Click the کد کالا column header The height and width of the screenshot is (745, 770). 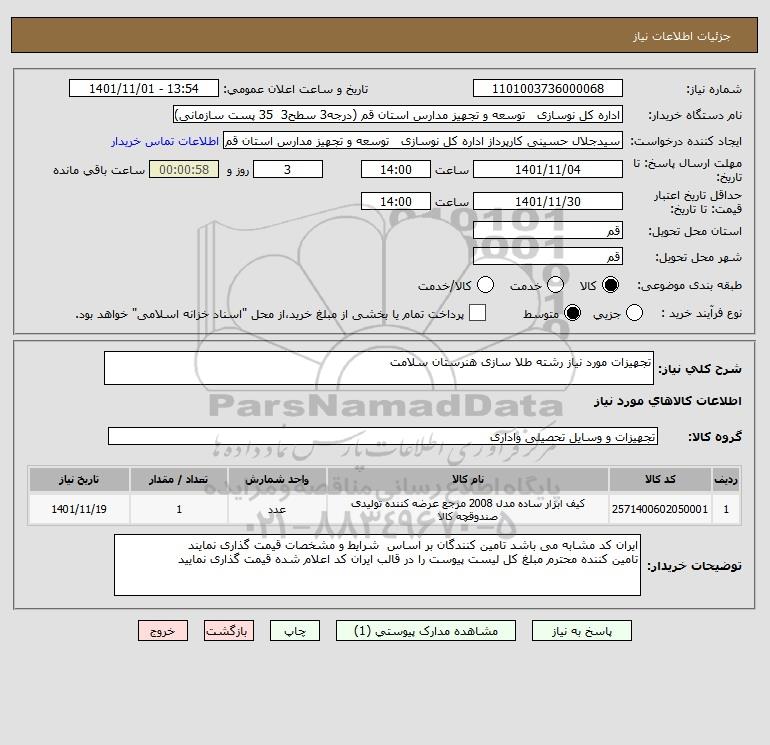[660, 479]
